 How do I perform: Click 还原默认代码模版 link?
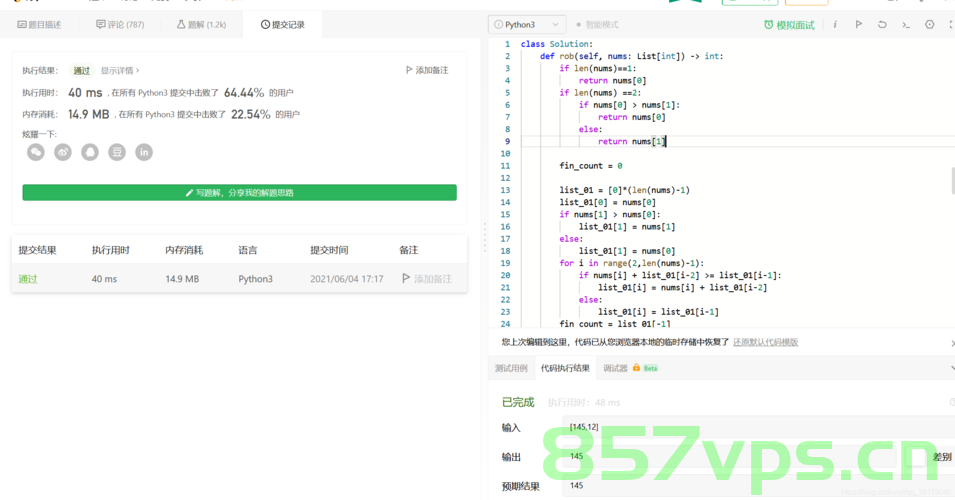click(x=766, y=342)
